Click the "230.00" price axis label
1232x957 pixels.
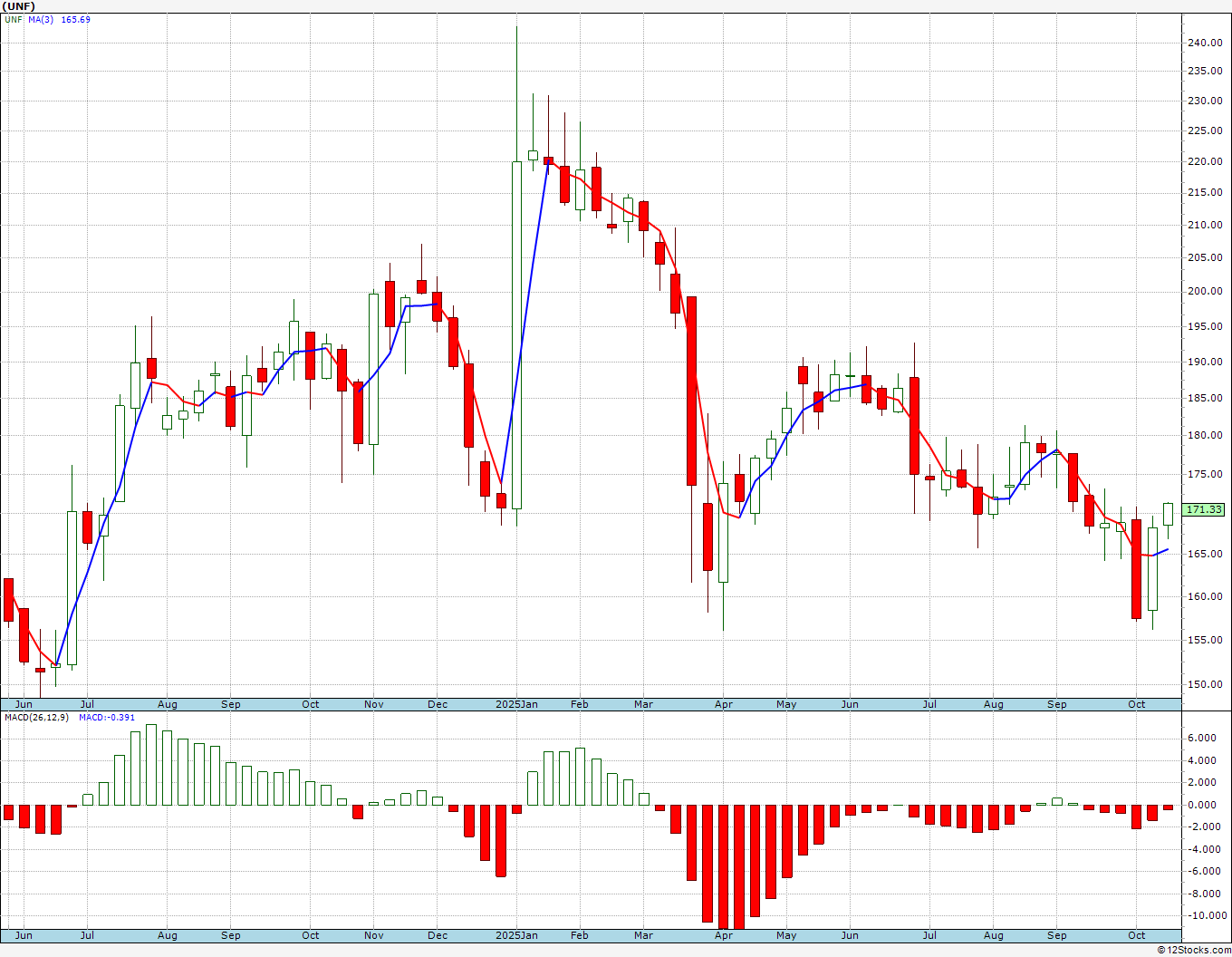pyautogui.click(x=1205, y=101)
